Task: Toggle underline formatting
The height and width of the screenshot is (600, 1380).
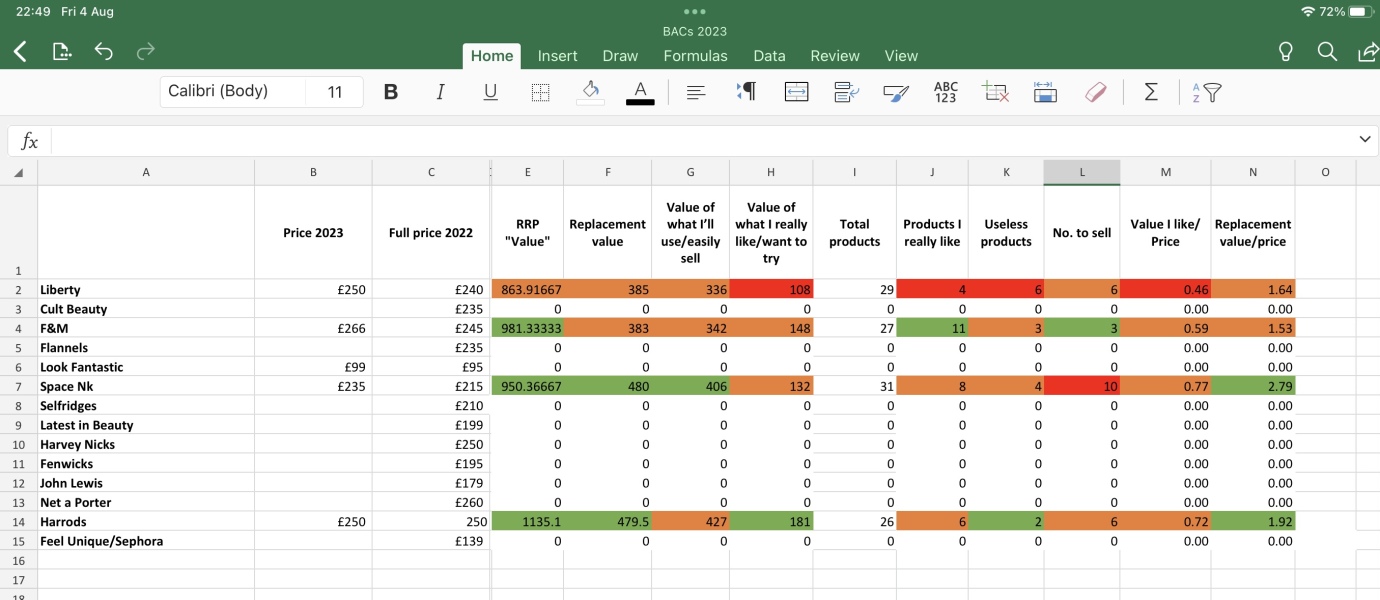Action: 490,91
